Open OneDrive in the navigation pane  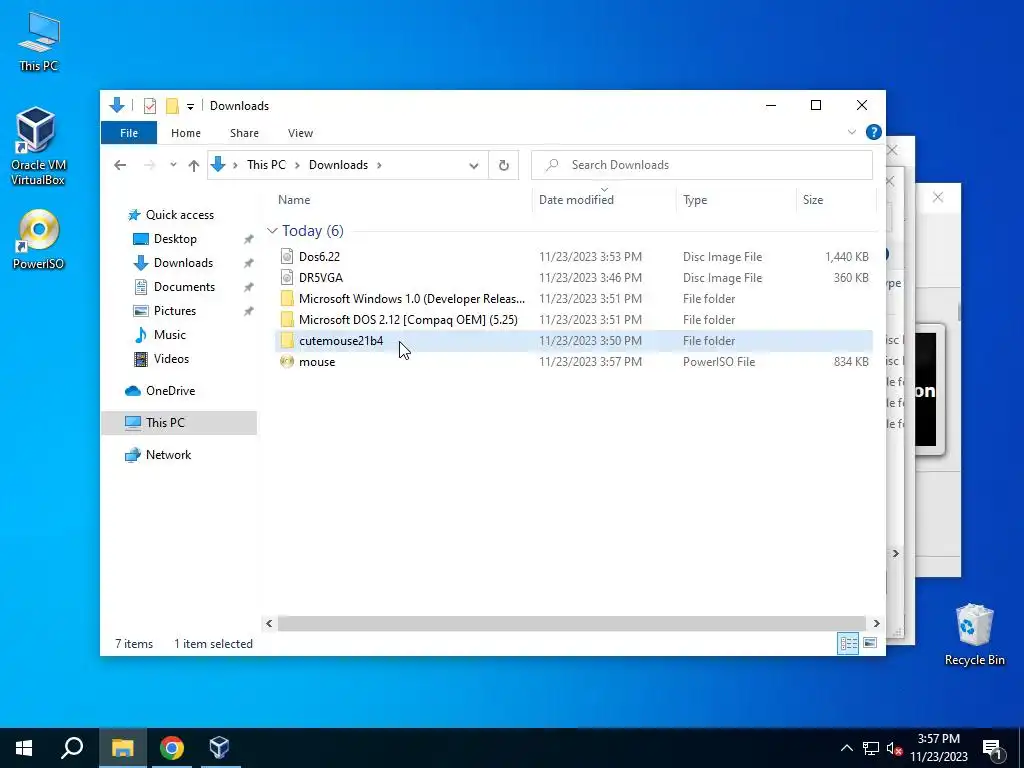coord(170,391)
